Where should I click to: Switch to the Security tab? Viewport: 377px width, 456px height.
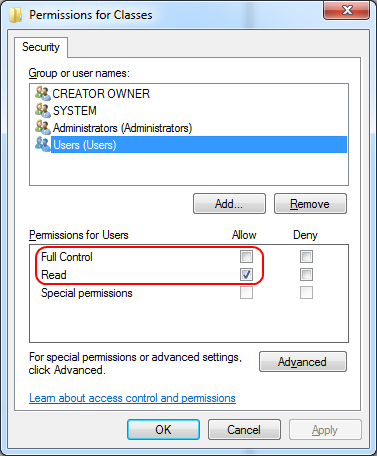click(41, 47)
